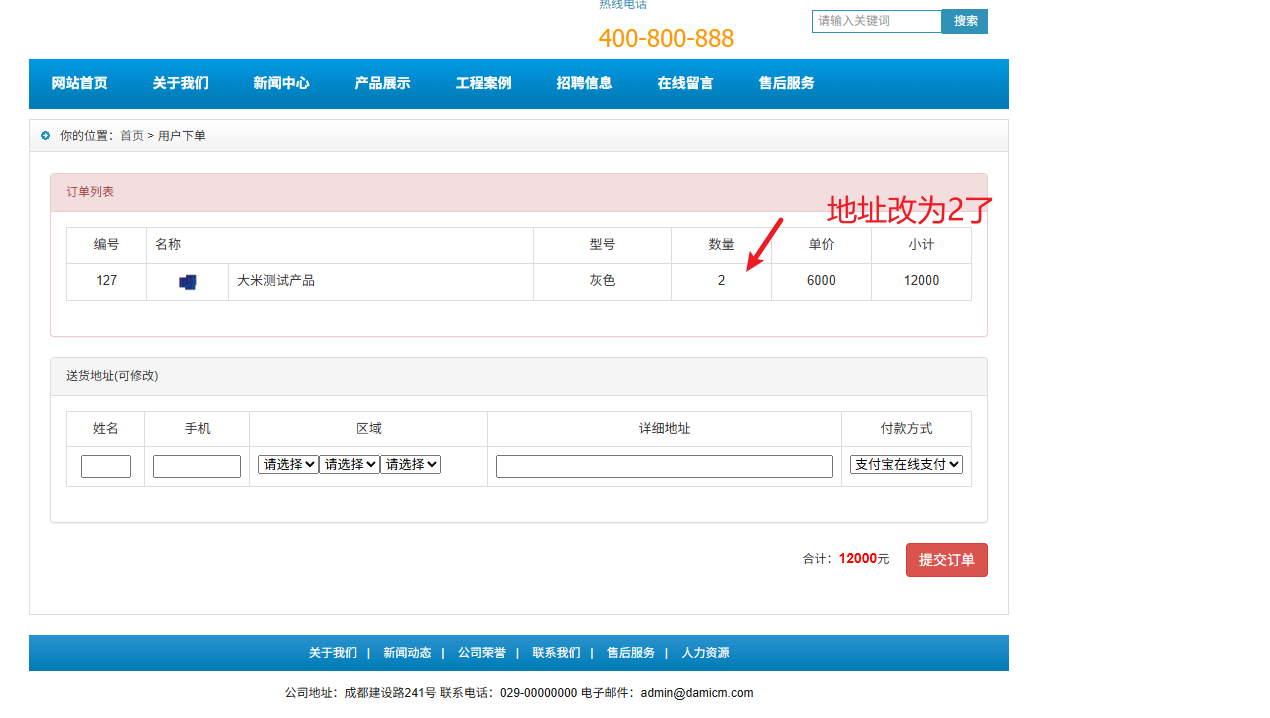1270x718 pixels.
Task: Focus the 手机 phone number field
Action: 197,467
